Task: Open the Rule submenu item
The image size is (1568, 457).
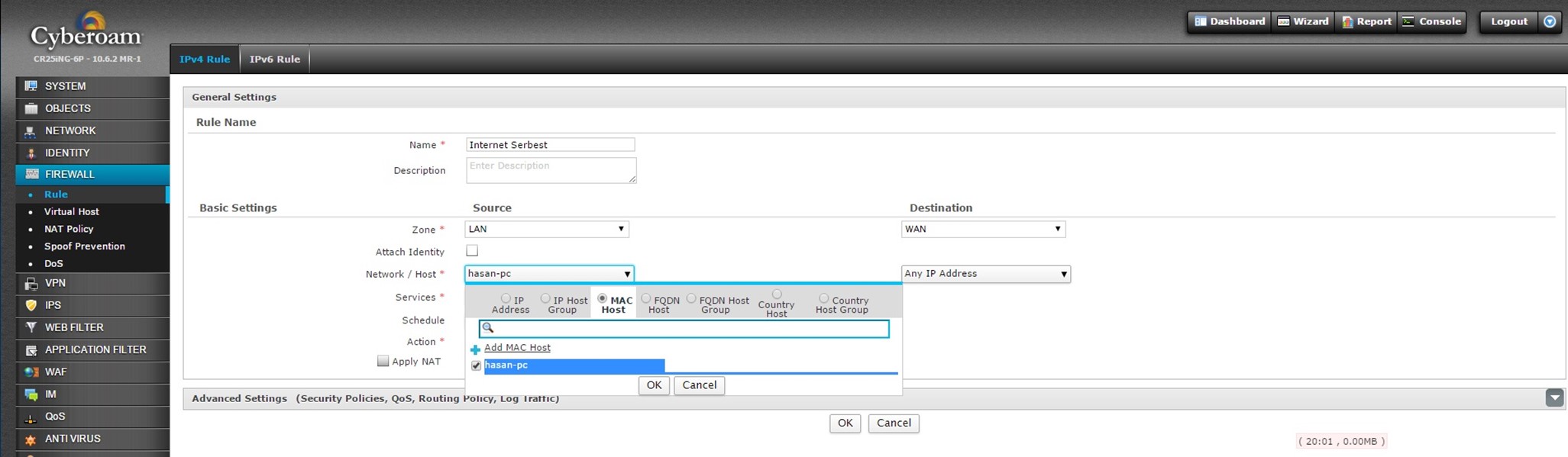Action: [56, 195]
